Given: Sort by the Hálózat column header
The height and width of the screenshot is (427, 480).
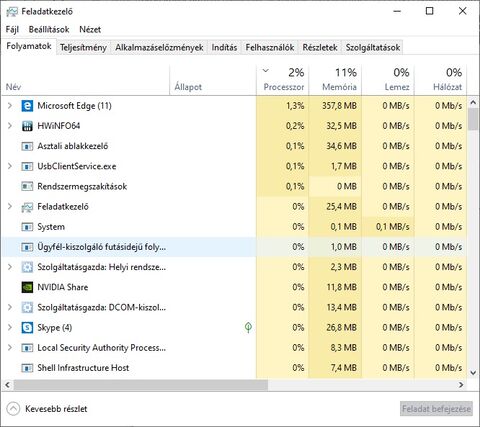Looking at the screenshot, I should click(440, 80).
